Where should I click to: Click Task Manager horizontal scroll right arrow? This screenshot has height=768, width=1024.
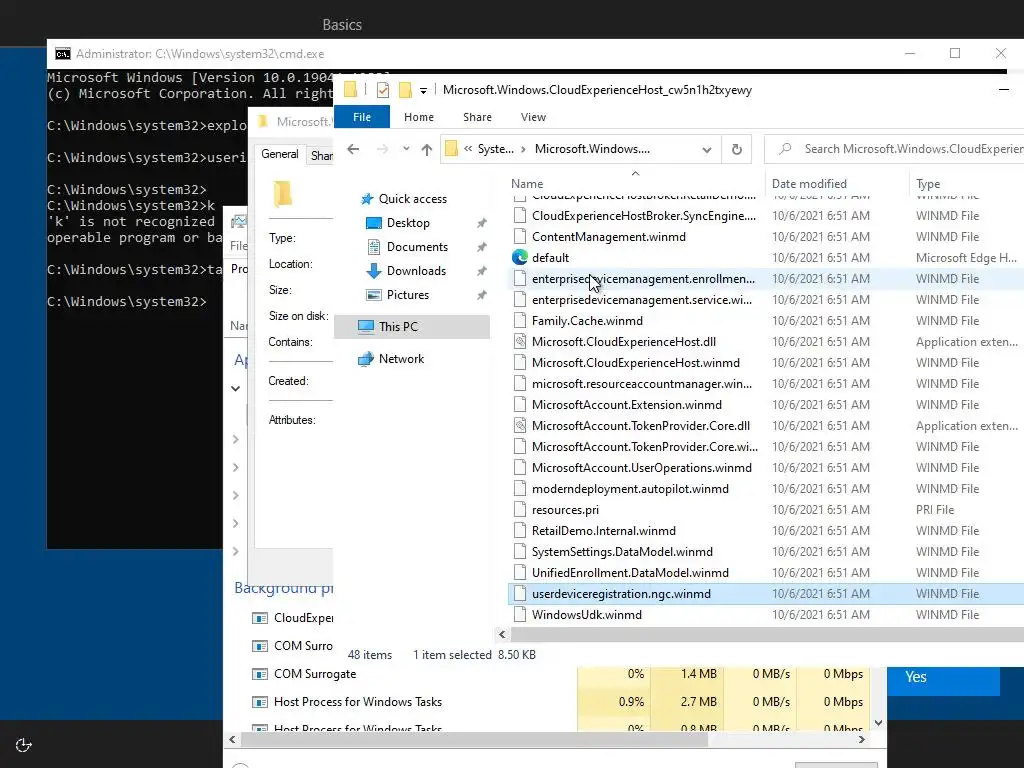click(861, 739)
